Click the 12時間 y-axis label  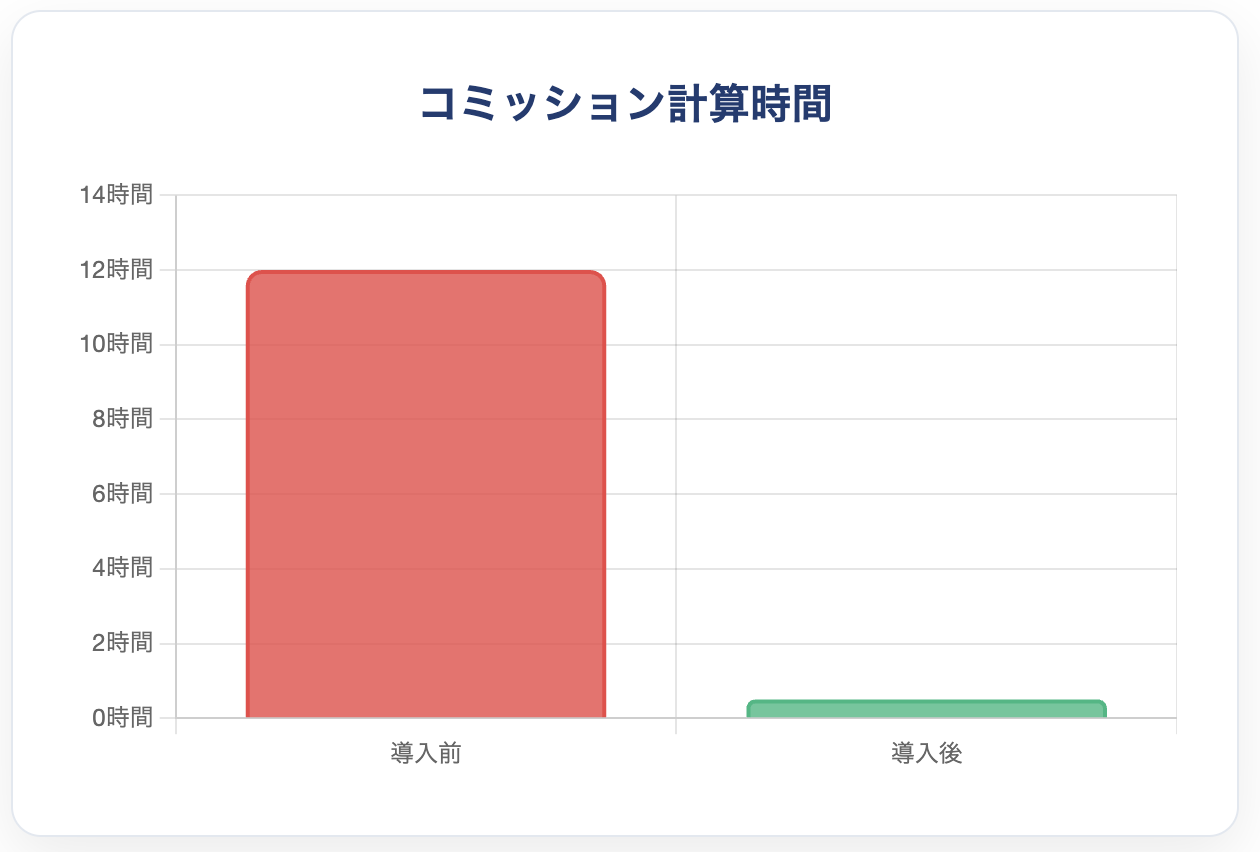pos(116,269)
